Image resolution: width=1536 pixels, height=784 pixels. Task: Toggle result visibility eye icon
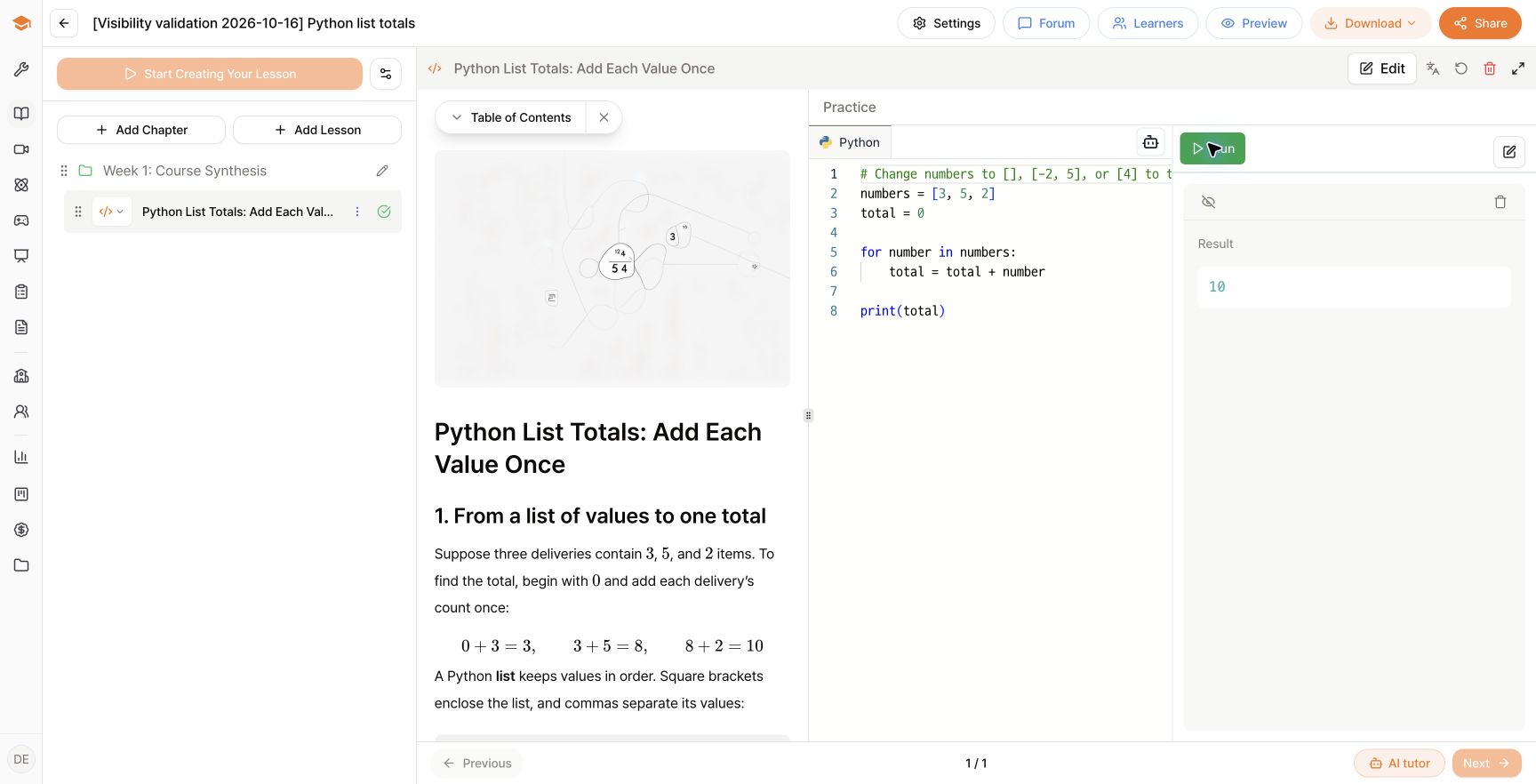point(1208,202)
